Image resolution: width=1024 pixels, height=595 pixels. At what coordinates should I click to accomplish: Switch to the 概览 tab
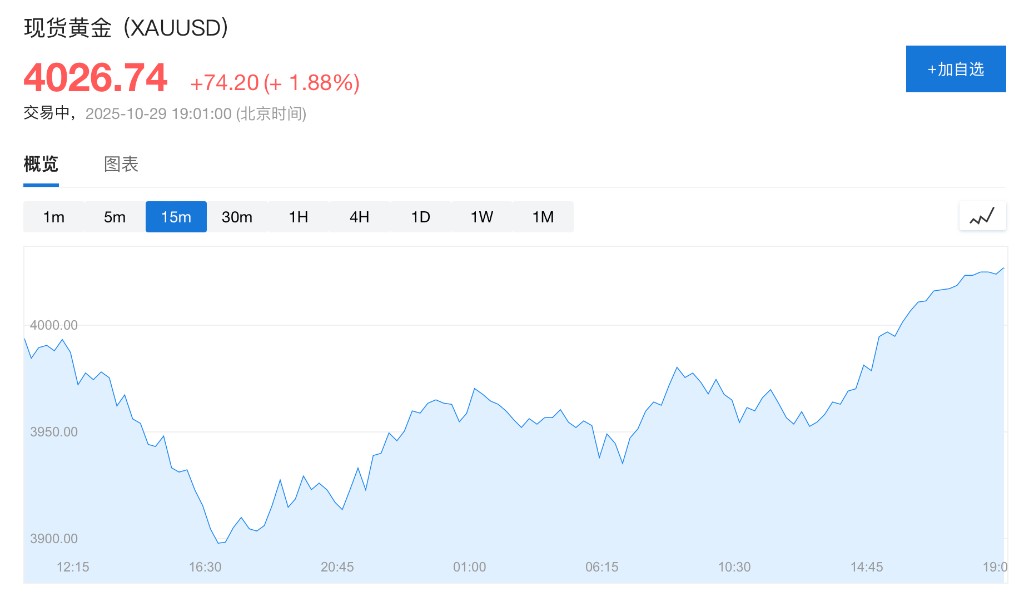point(41,165)
